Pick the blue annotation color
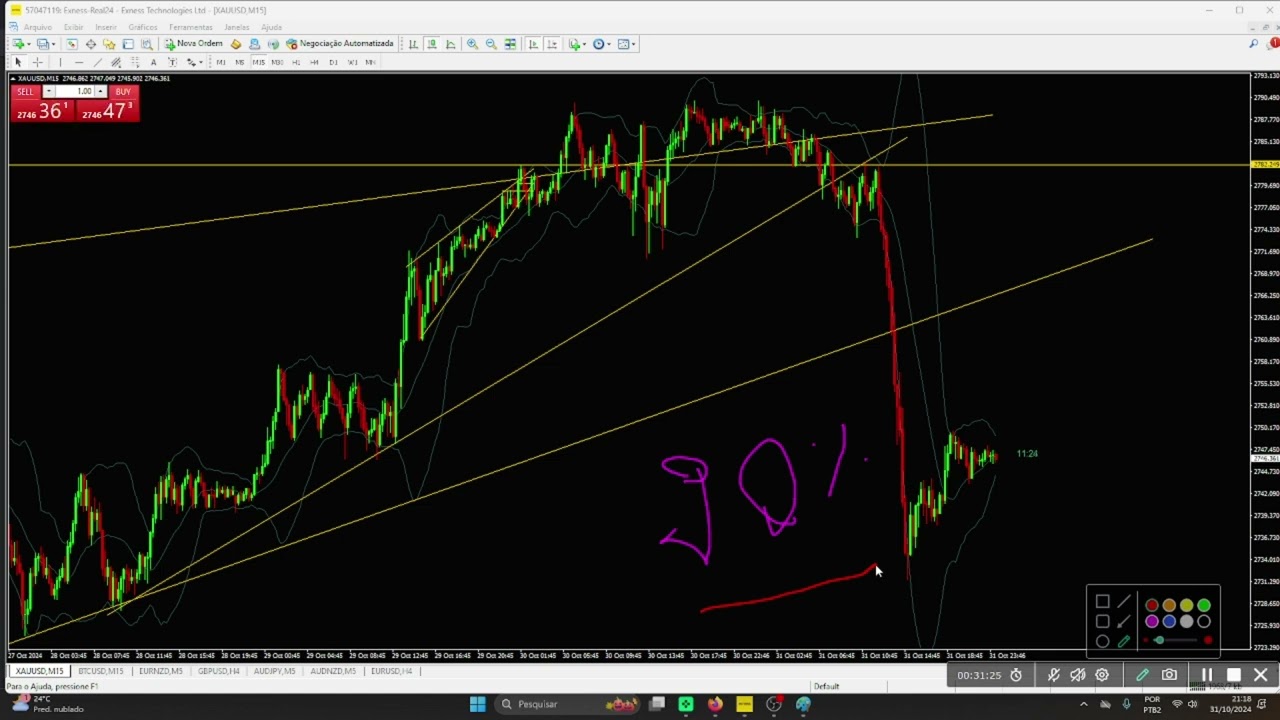Image resolution: width=1280 pixels, height=720 pixels. click(x=1169, y=622)
